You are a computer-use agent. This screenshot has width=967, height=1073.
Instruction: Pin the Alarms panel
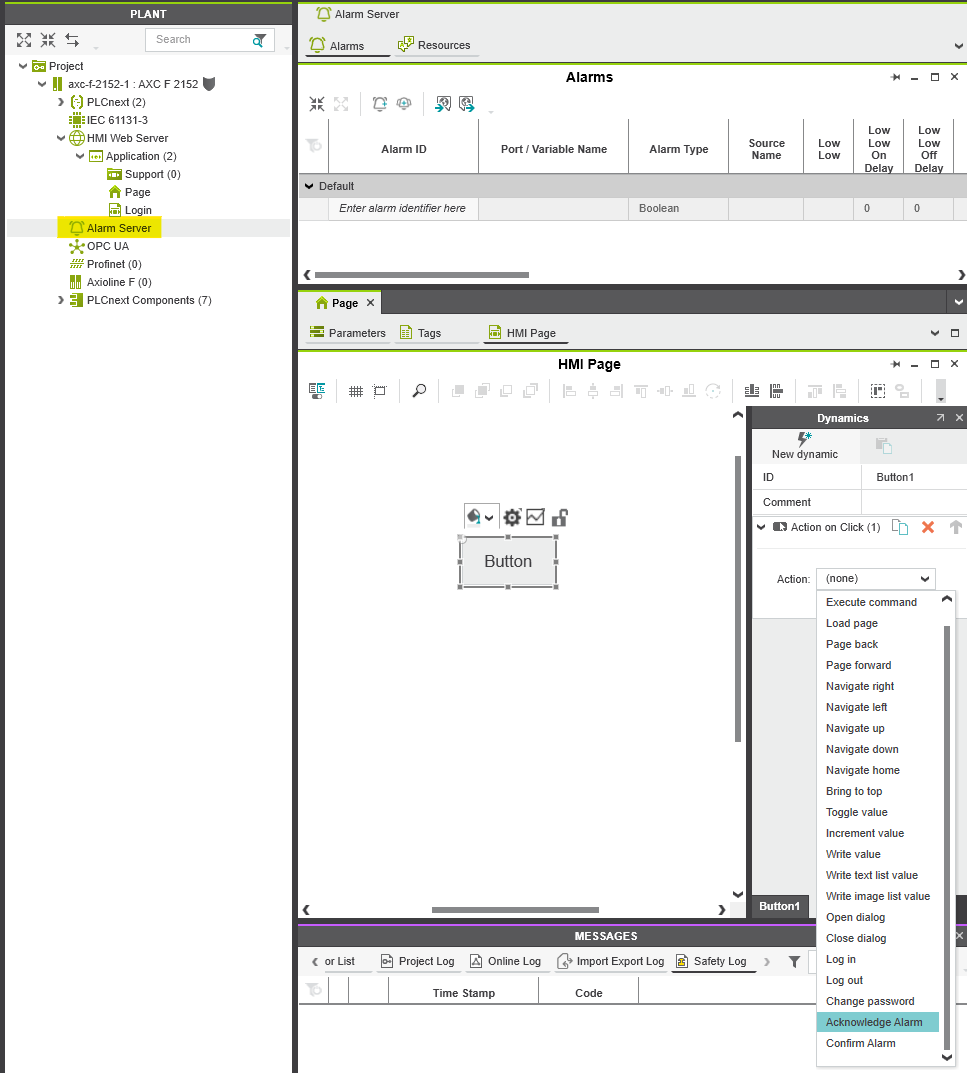click(x=895, y=77)
